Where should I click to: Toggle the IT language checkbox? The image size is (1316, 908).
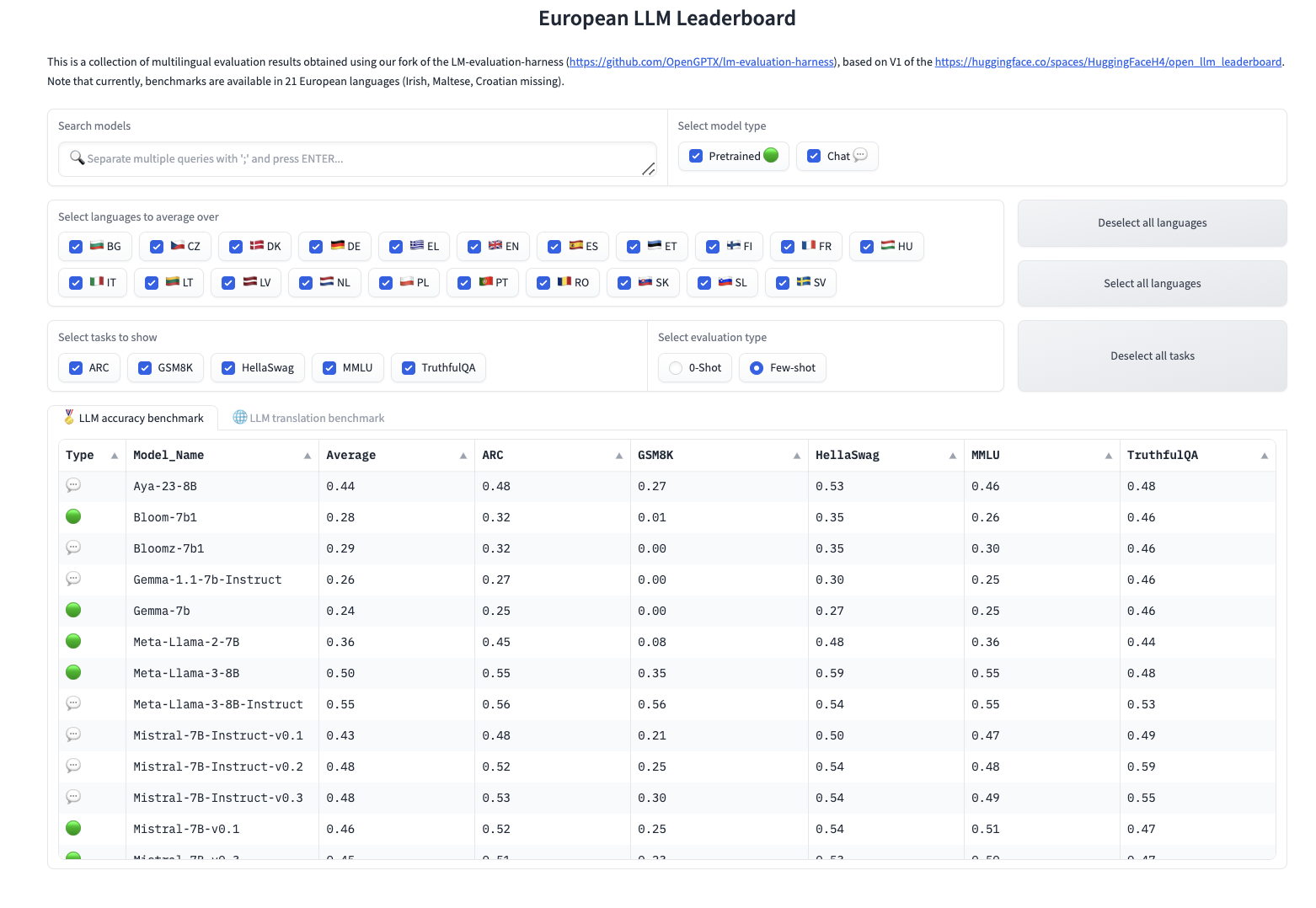76,283
